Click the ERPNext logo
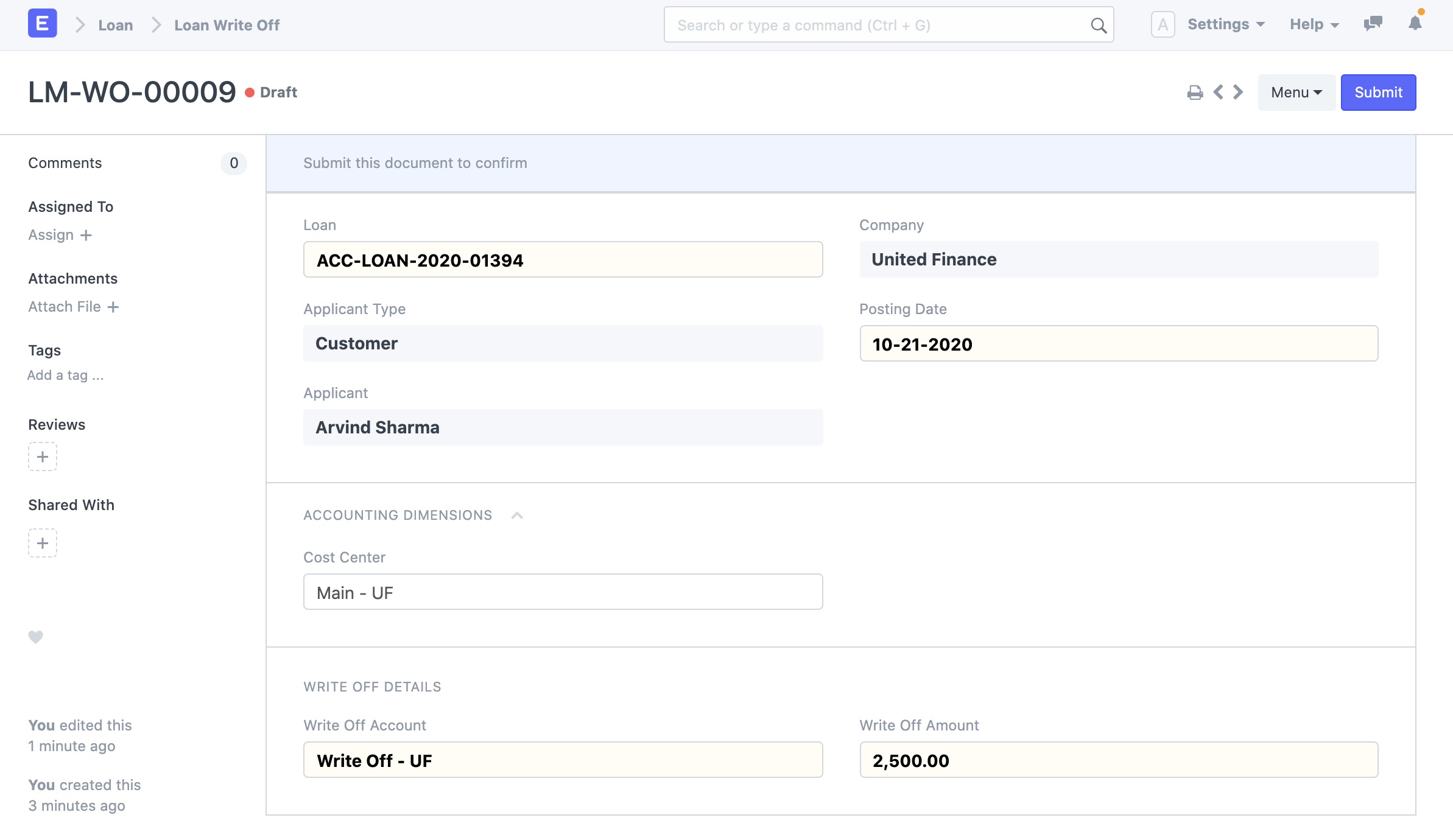1453x840 pixels. 42,23
